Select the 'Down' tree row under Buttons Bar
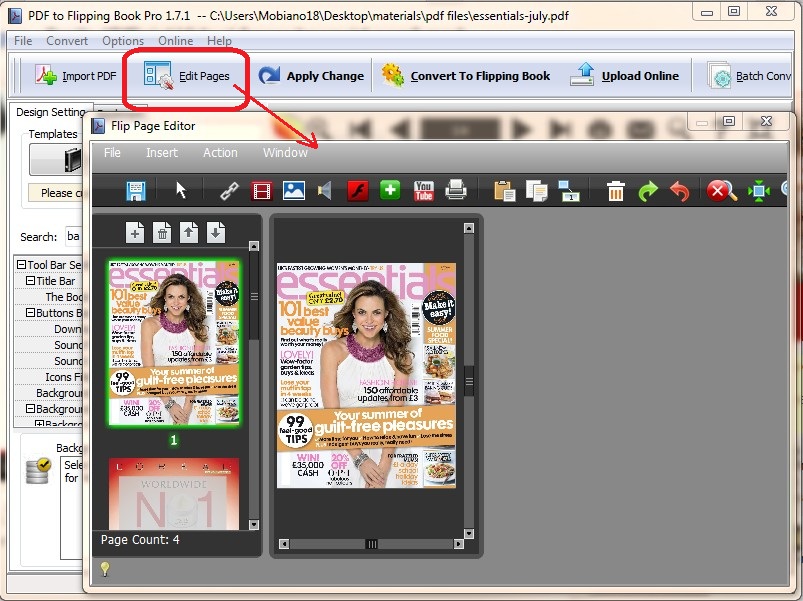The height and width of the screenshot is (601, 803). 49,329
